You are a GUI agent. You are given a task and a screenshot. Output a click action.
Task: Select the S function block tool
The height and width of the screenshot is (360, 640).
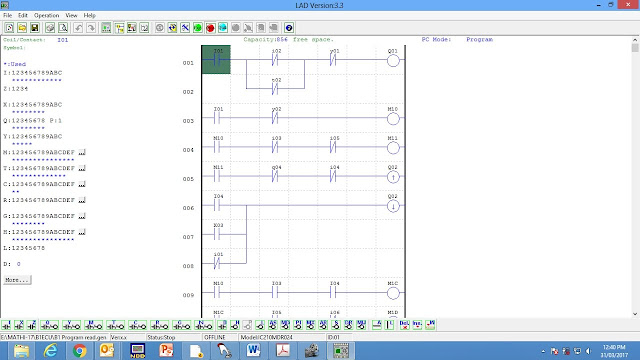pos(336,325)
